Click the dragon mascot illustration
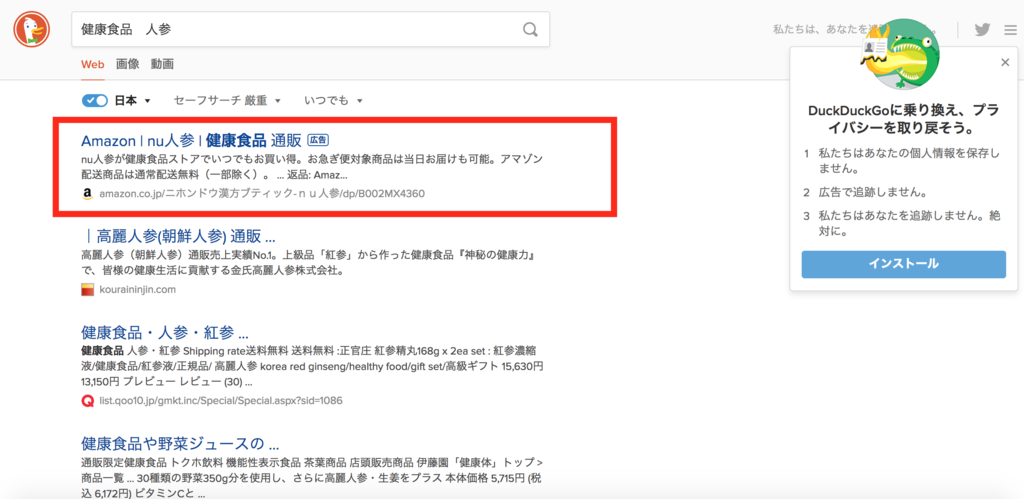The height and width of the screenshot is (499, 1024). 903,54
